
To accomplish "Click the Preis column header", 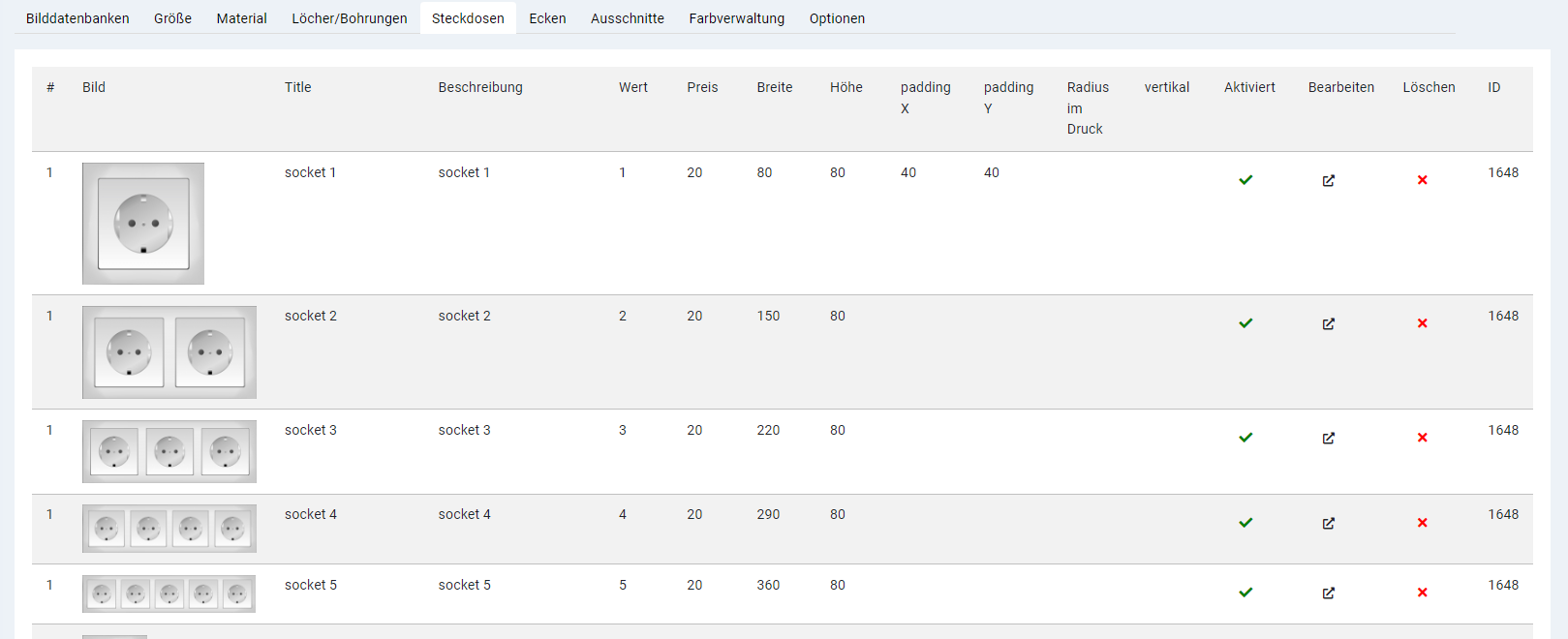I will click(x=702, y=87).
